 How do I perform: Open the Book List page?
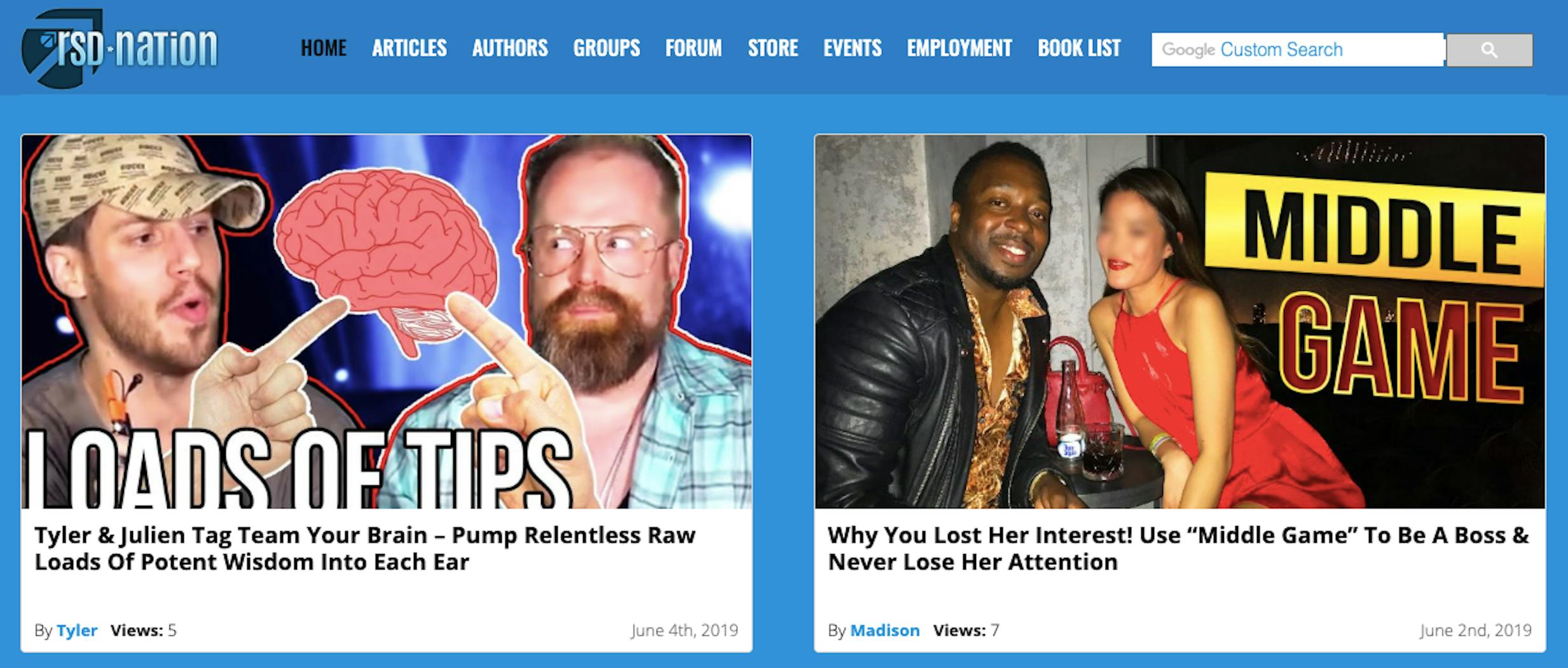tap(1079, 48)
